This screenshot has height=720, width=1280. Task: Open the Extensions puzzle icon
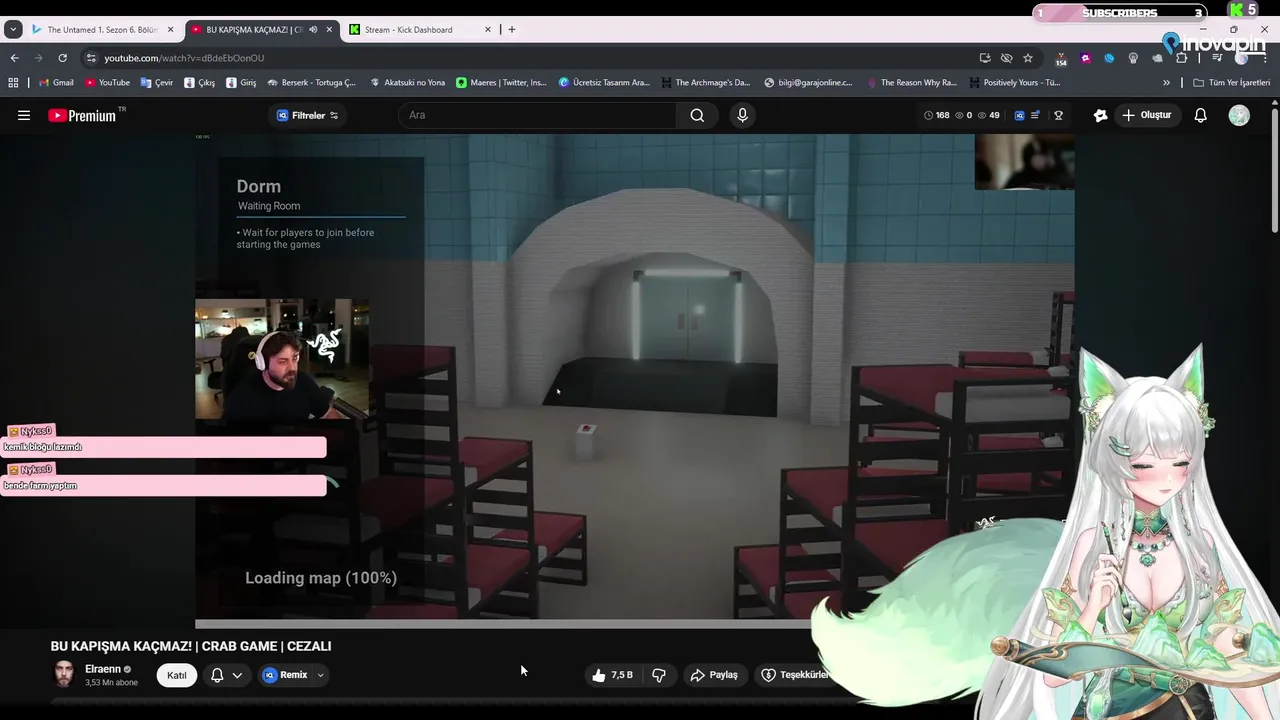pyautogui.click(x=1181, y=58)
